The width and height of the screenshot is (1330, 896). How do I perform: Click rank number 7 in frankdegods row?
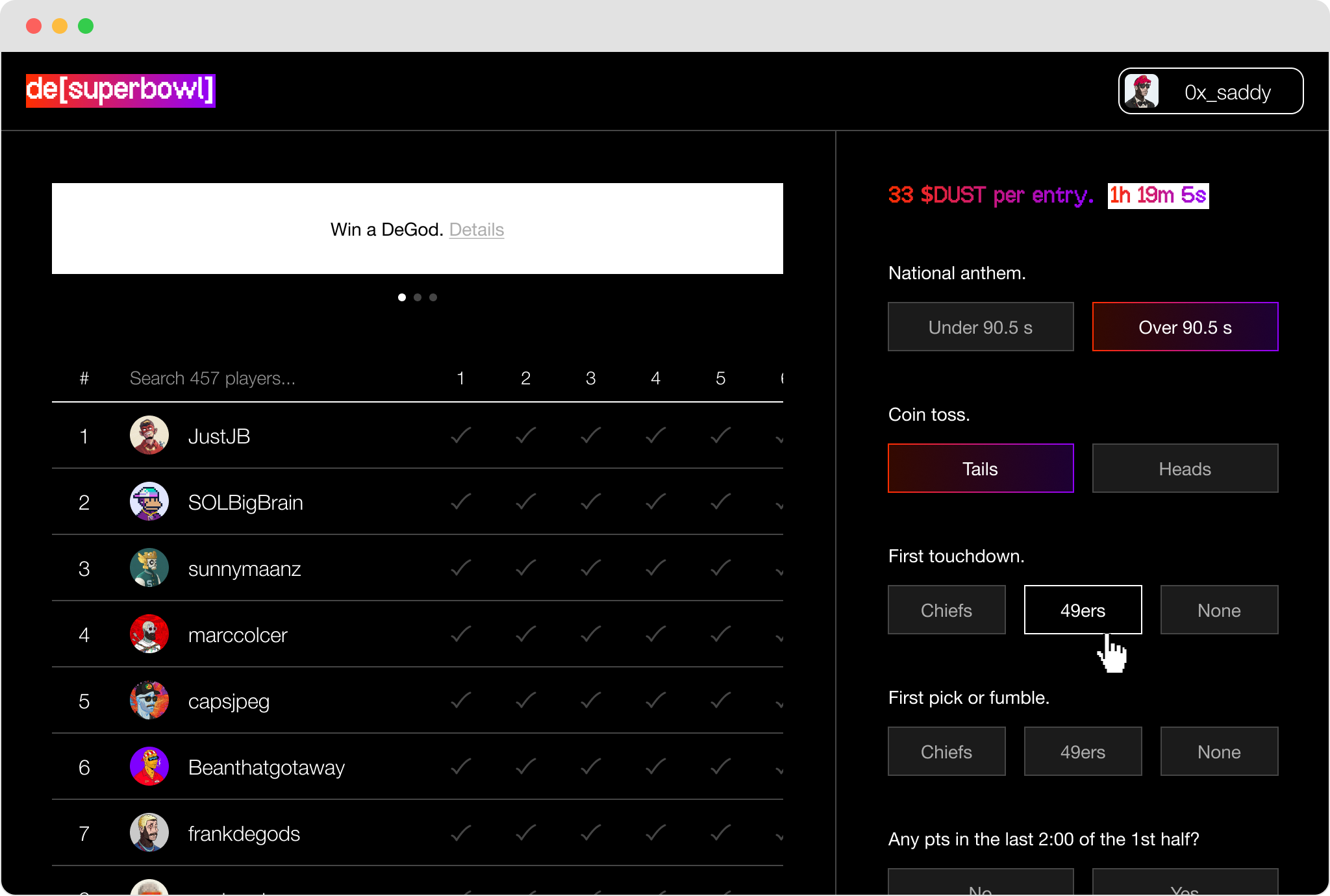click(x=84, y=834)
